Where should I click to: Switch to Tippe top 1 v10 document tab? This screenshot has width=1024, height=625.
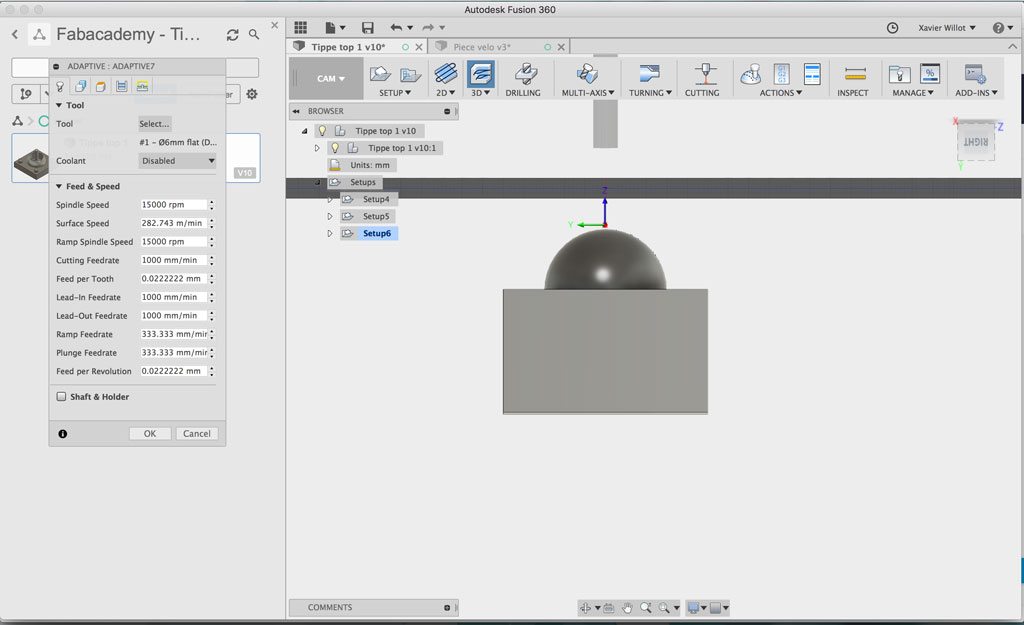348,47
